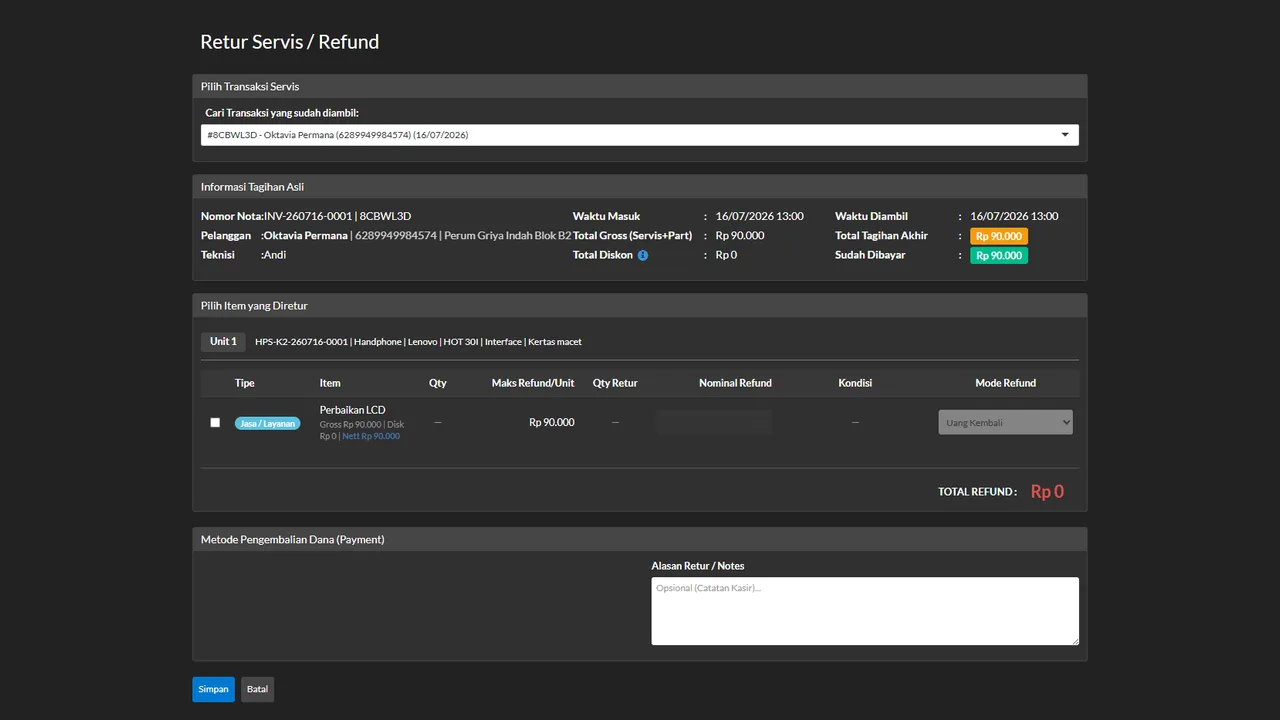The width and height of the screenshot is (1280, 720).
Task: Click the 'Retur Servis / Refund' page heading
Action: point(290,42)
